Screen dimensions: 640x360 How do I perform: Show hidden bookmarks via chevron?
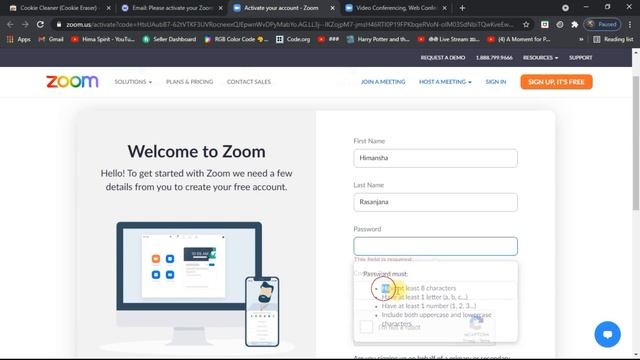[x=581, y=39]
